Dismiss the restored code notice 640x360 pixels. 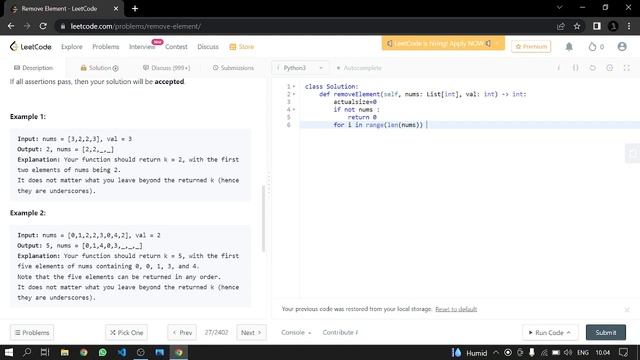tap(627, 310)
